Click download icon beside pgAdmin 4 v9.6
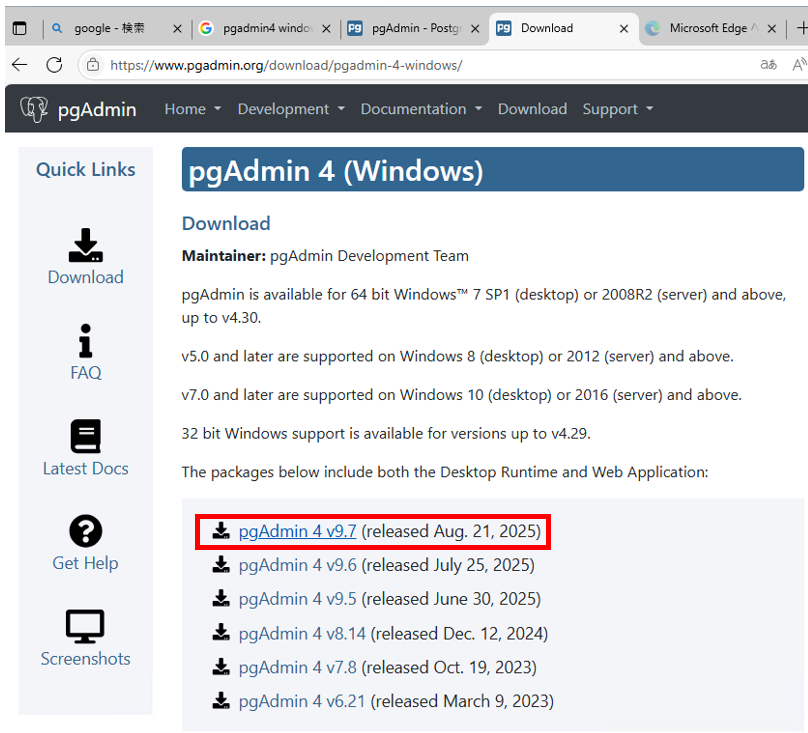808x733 pixels. (221, 564)
